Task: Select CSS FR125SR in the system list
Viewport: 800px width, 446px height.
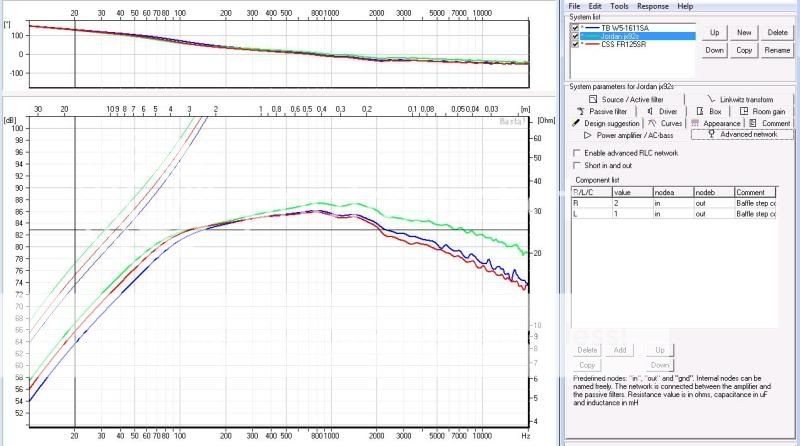Action: tap(622, 44)
